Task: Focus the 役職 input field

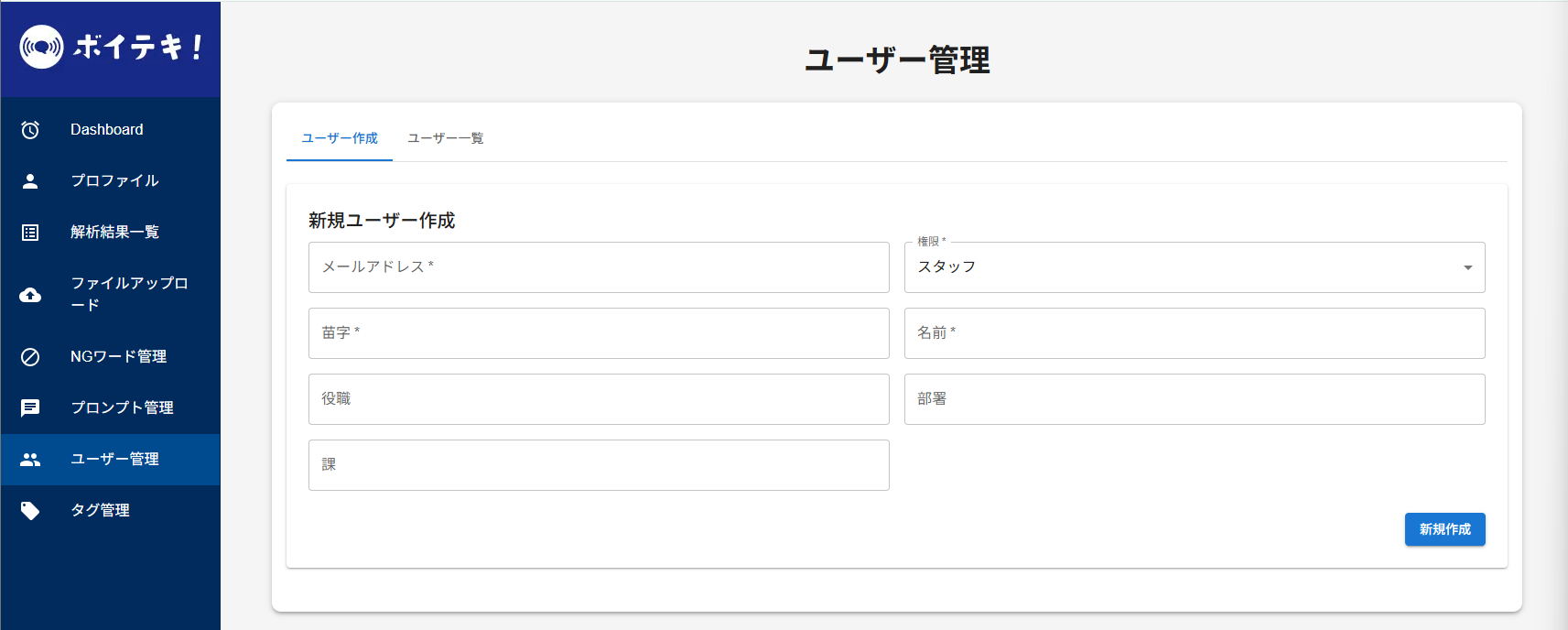Action: (x=599, y=399)
